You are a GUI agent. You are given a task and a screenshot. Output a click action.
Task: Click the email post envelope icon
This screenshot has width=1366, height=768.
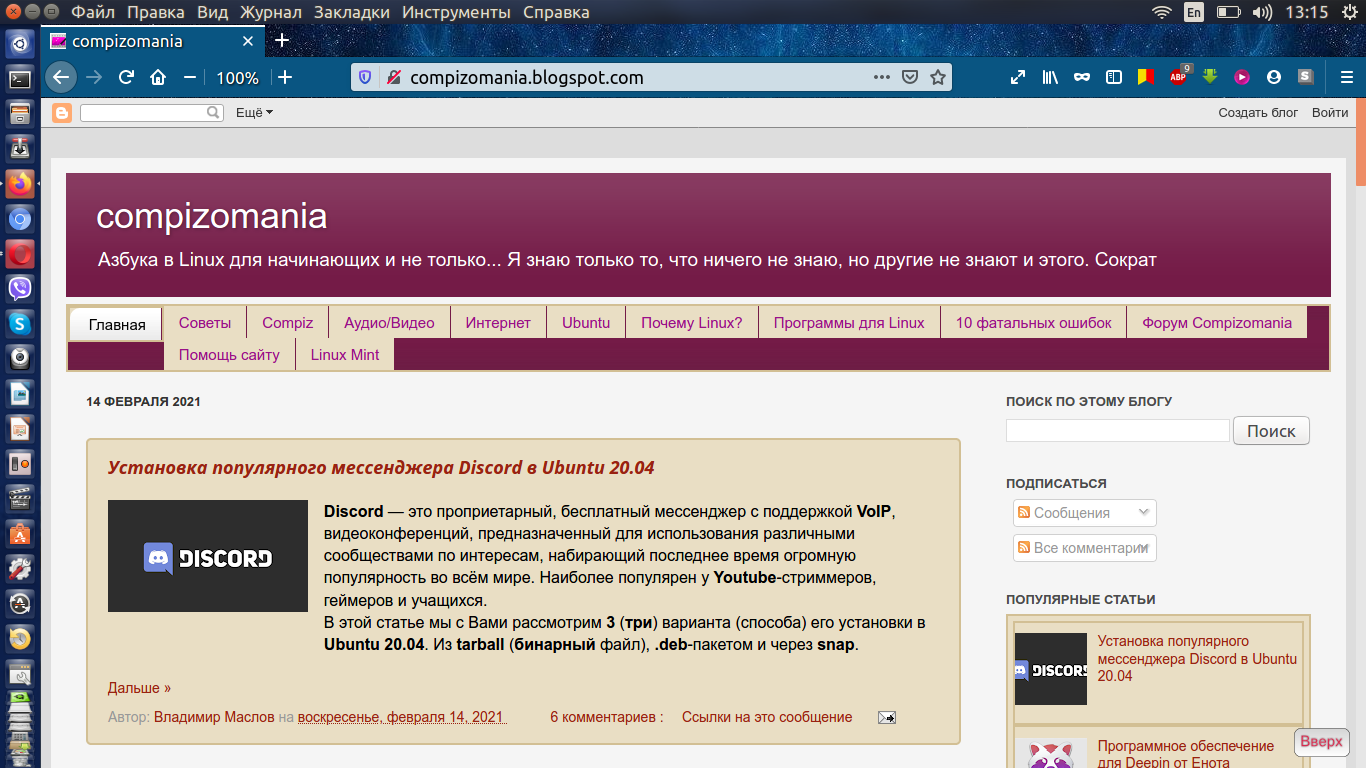coord(886,717)
